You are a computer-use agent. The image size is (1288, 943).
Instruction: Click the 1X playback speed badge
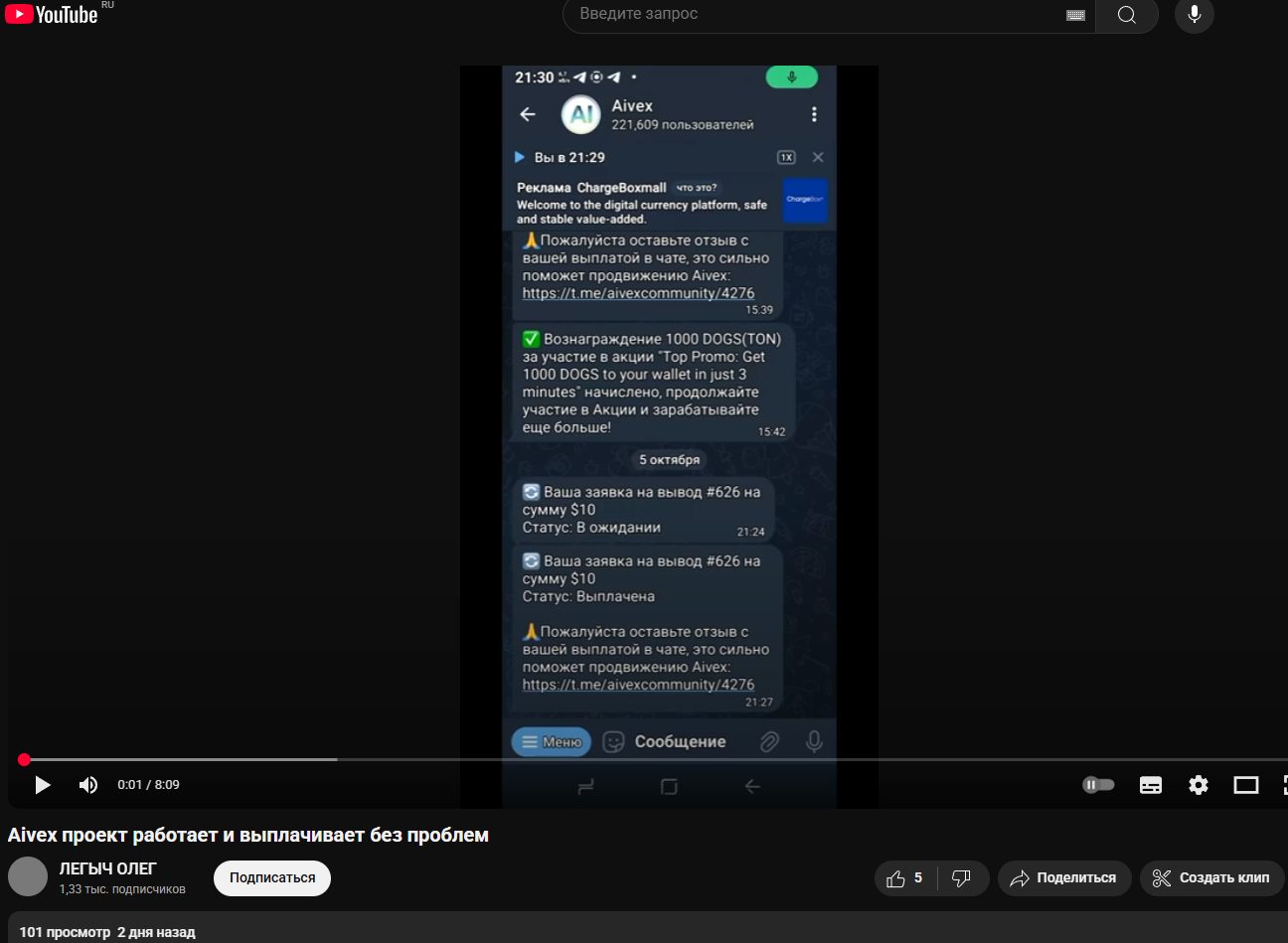[x=786, y=157]
